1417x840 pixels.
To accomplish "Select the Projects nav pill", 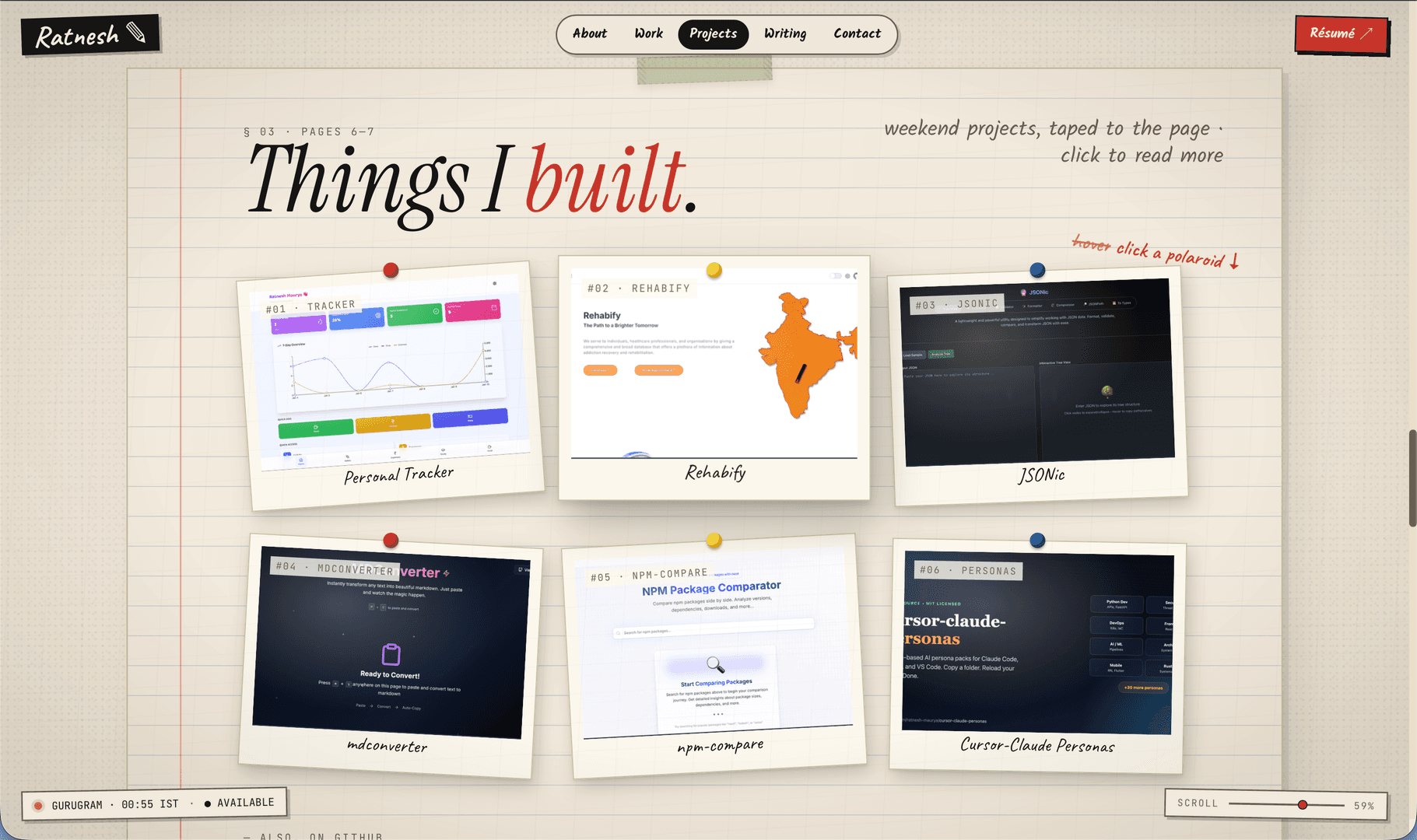I will tap(713, 33).
